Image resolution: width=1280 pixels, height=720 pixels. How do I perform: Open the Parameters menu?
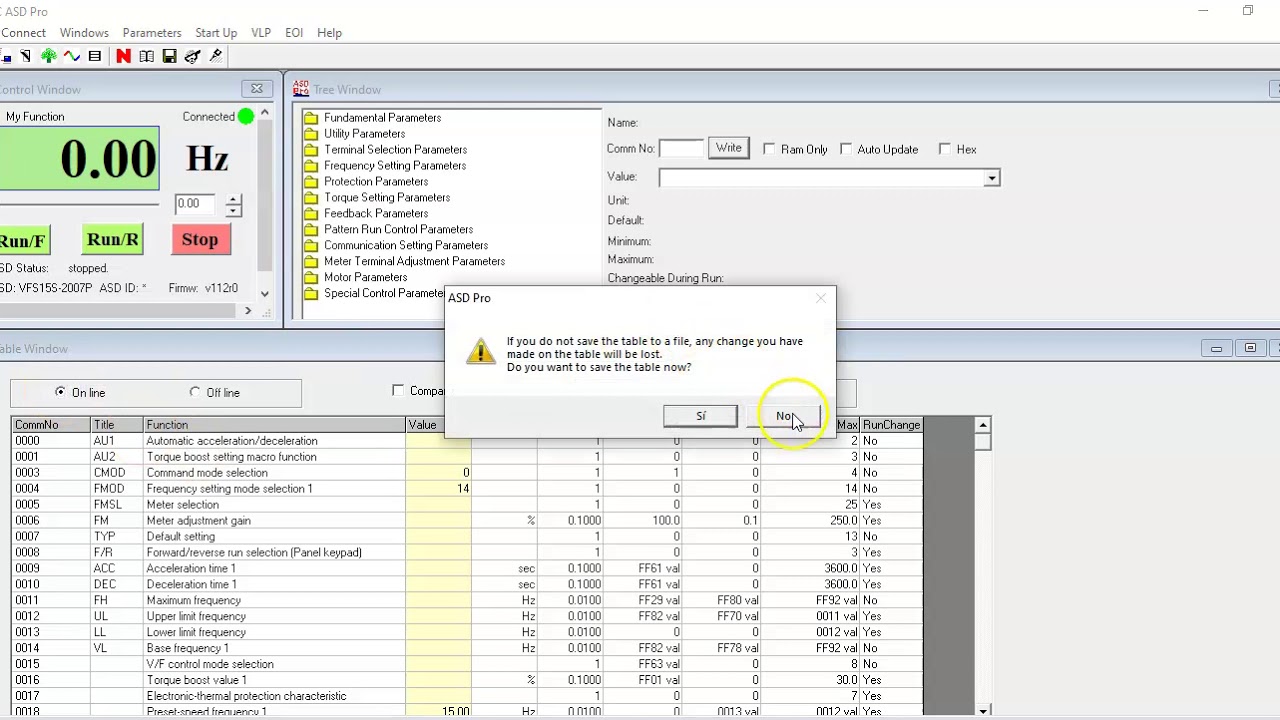point(152,33)
